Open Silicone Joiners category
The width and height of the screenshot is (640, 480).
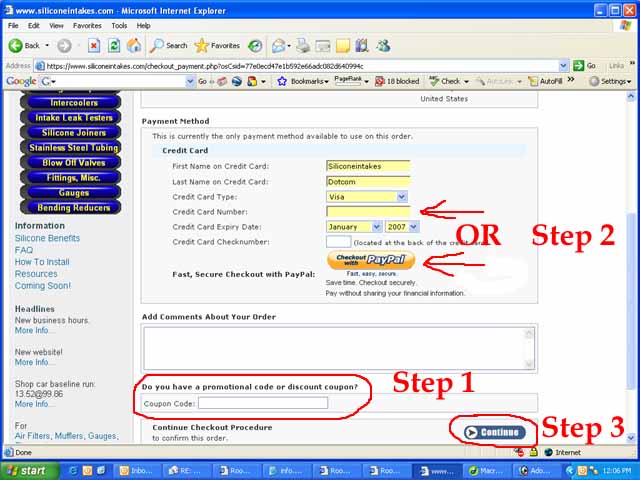[x=73, y=133]
